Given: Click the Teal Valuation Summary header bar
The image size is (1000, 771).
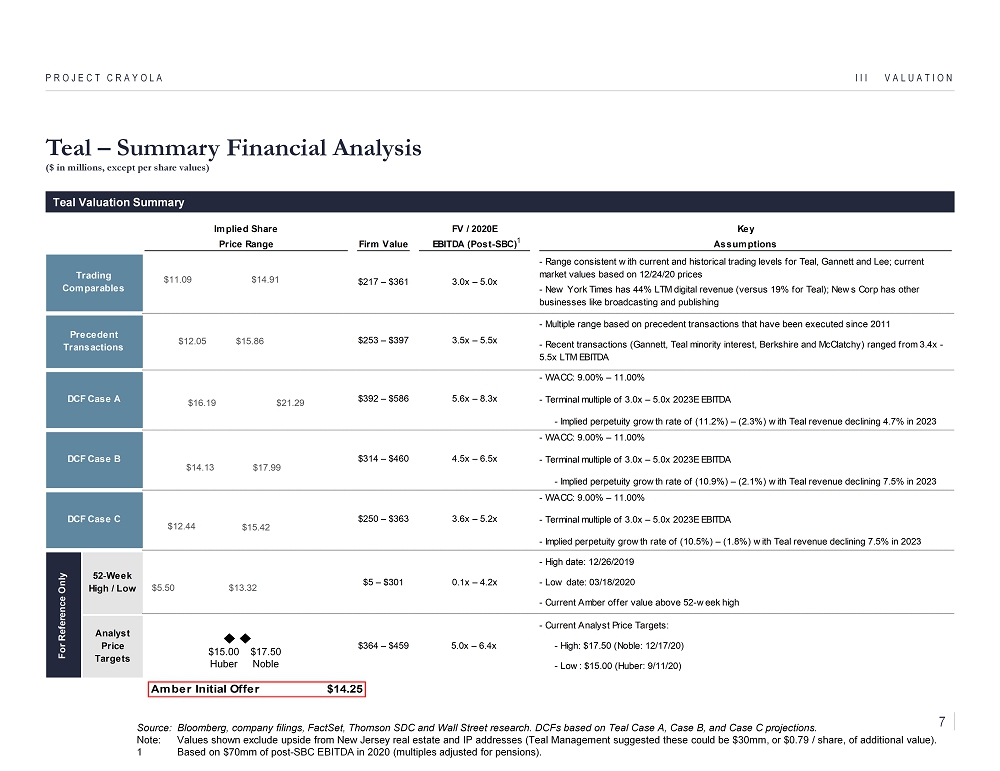Looking at the screenshot, I should tap(500, 202).
